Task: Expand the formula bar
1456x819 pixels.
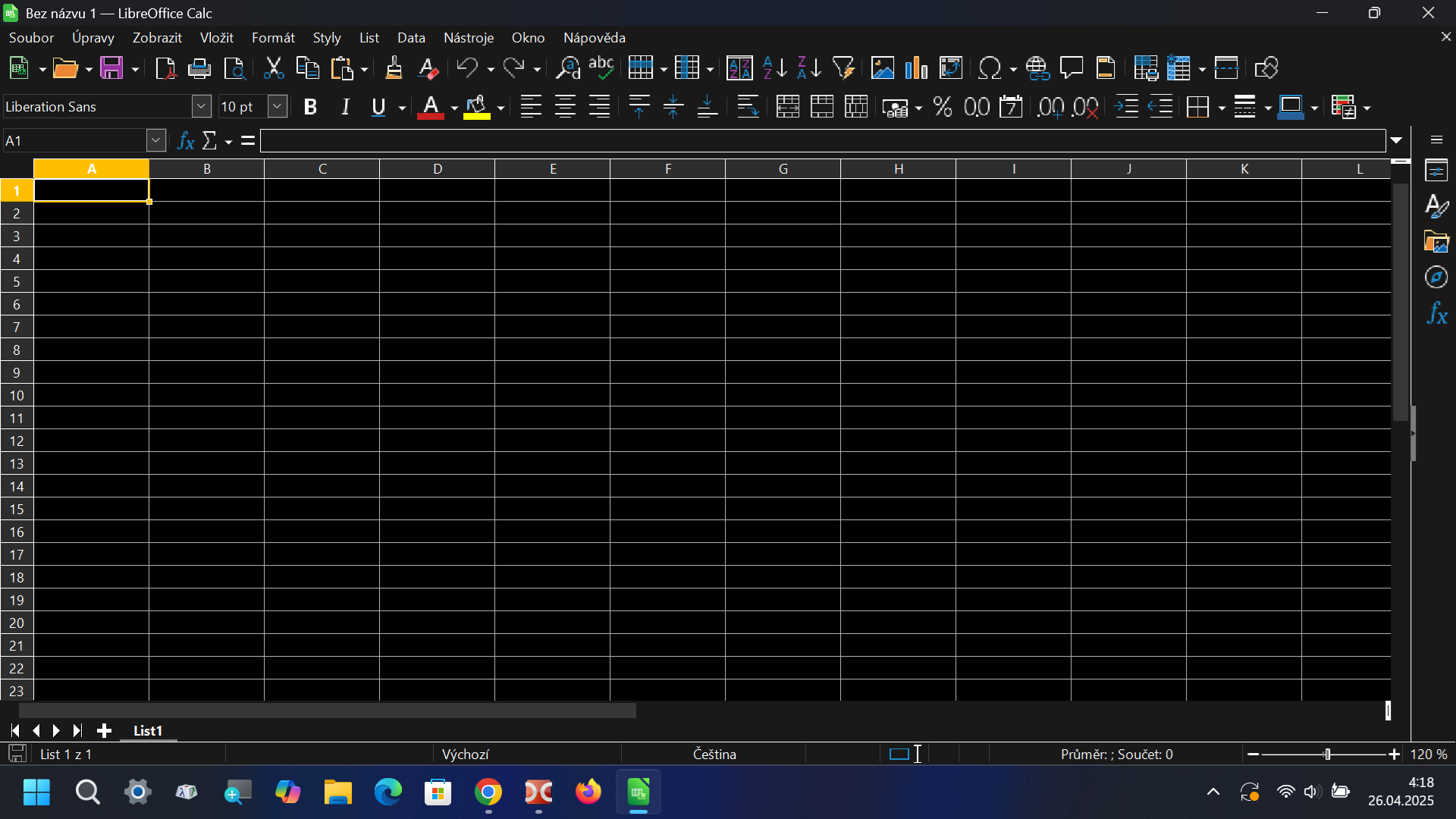Action: (1397, 141)
